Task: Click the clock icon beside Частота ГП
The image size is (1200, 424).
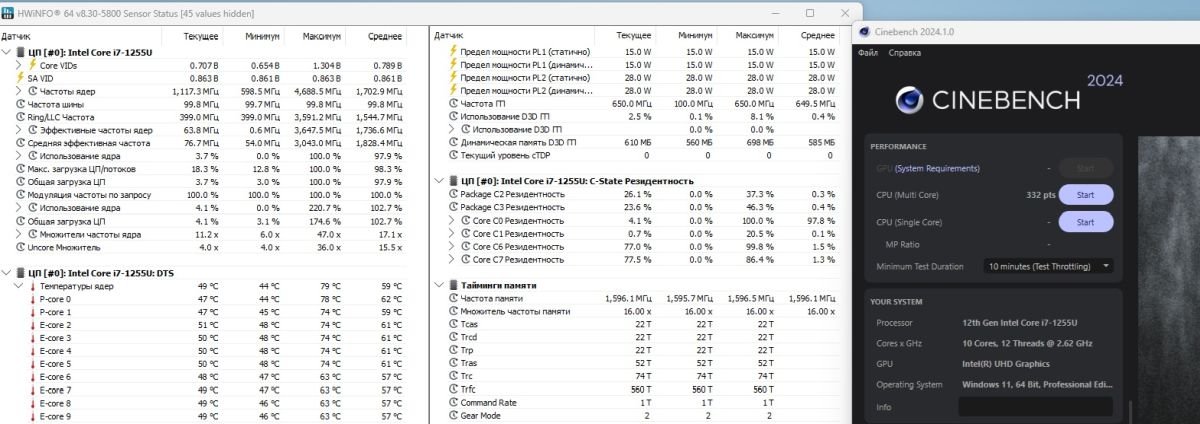Action: [x=454, y=103]
